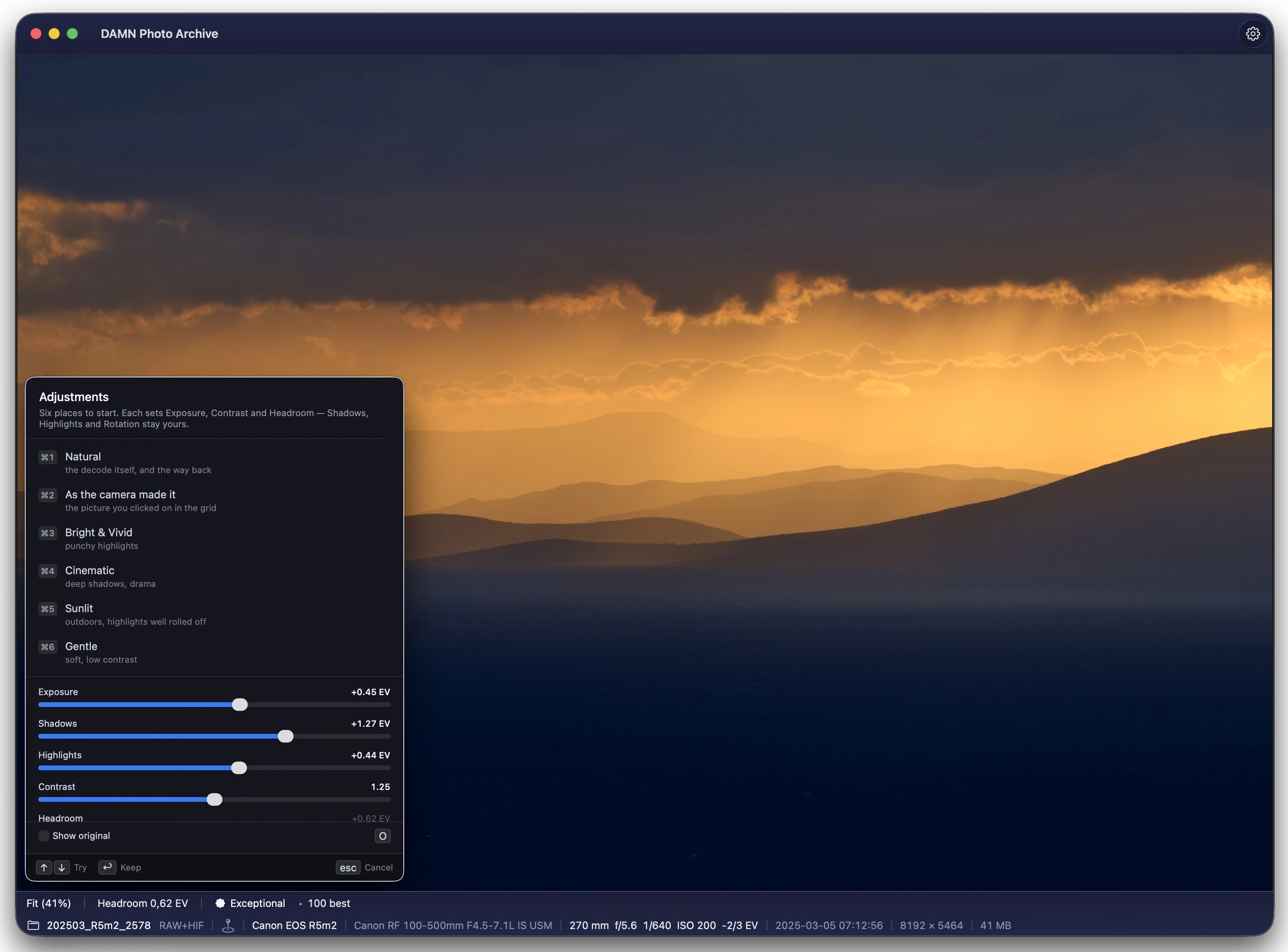Image resolution: width=1288 pixels, height=952 pixels.
Task: Click the 41 MB file size
Action: pos(995,926)
